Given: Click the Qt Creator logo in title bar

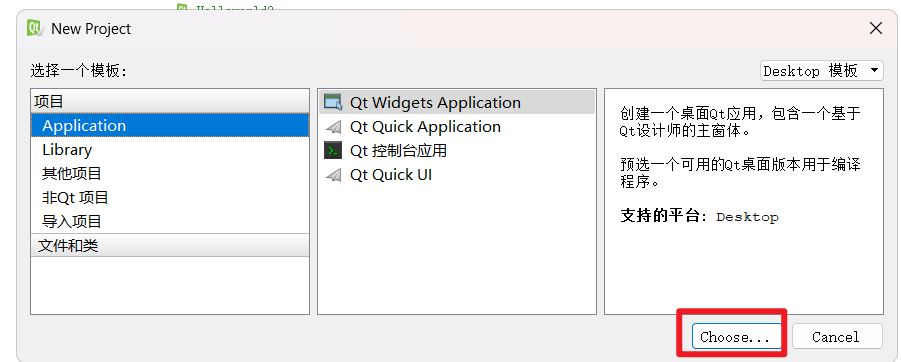Looking at the screenshot, I should coord(36,28).
